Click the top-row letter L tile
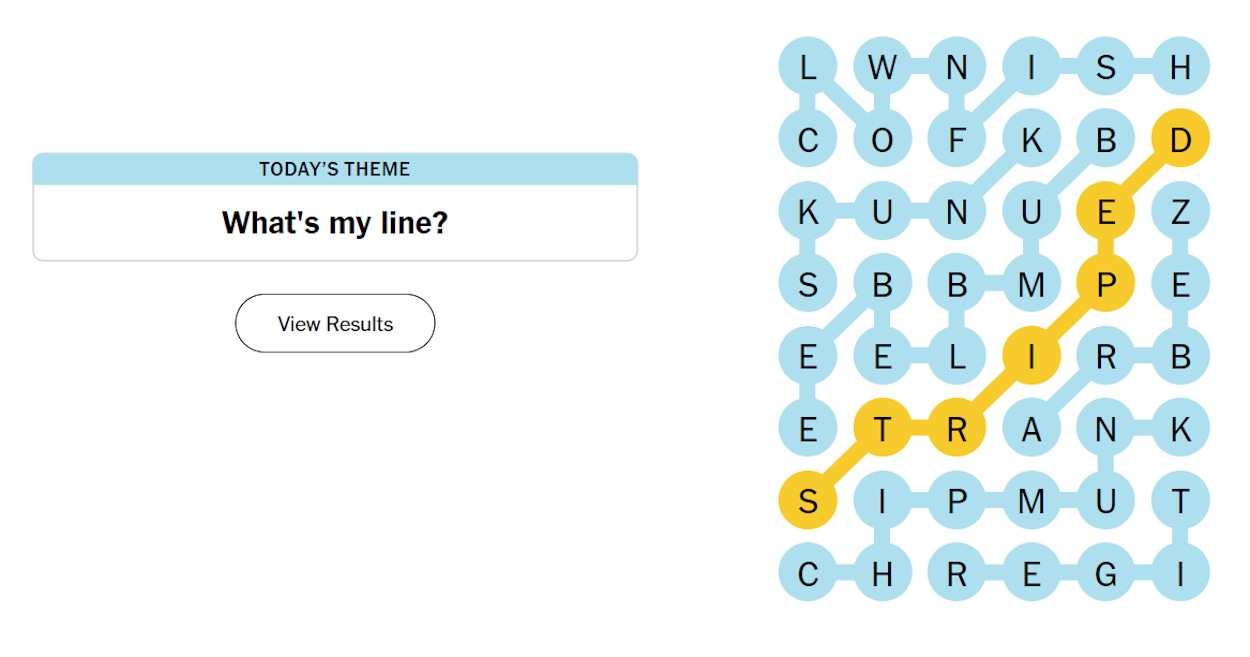 [808, 67]
